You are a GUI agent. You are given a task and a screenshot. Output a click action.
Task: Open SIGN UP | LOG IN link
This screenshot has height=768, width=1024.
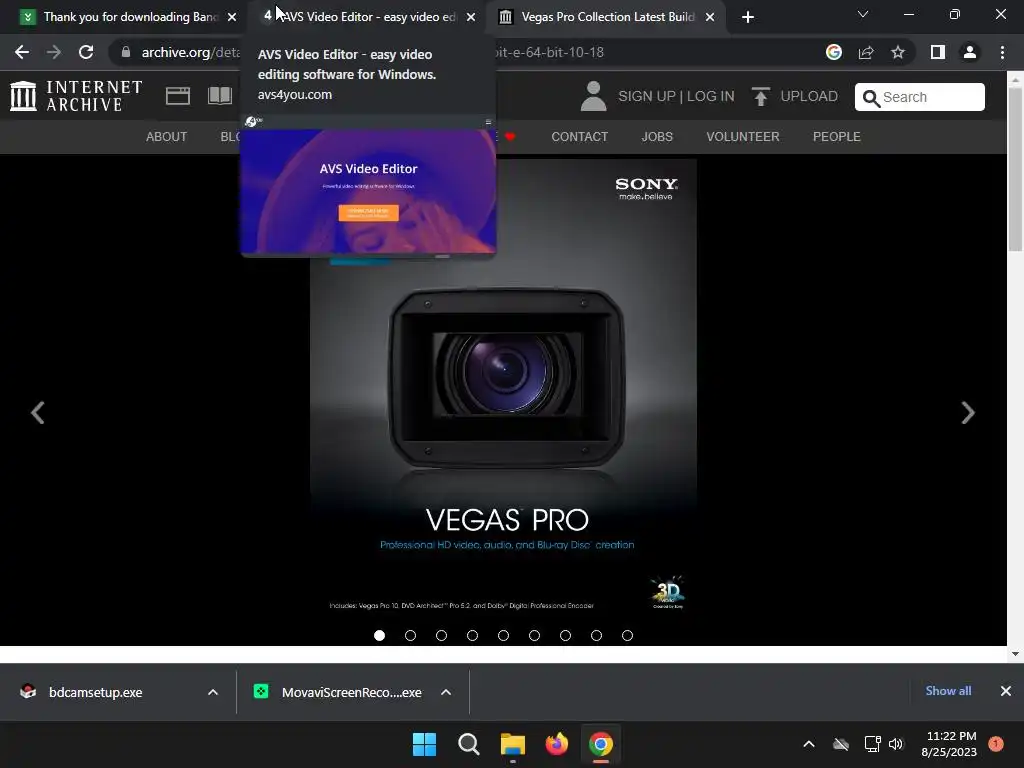(x=676, y=97)
